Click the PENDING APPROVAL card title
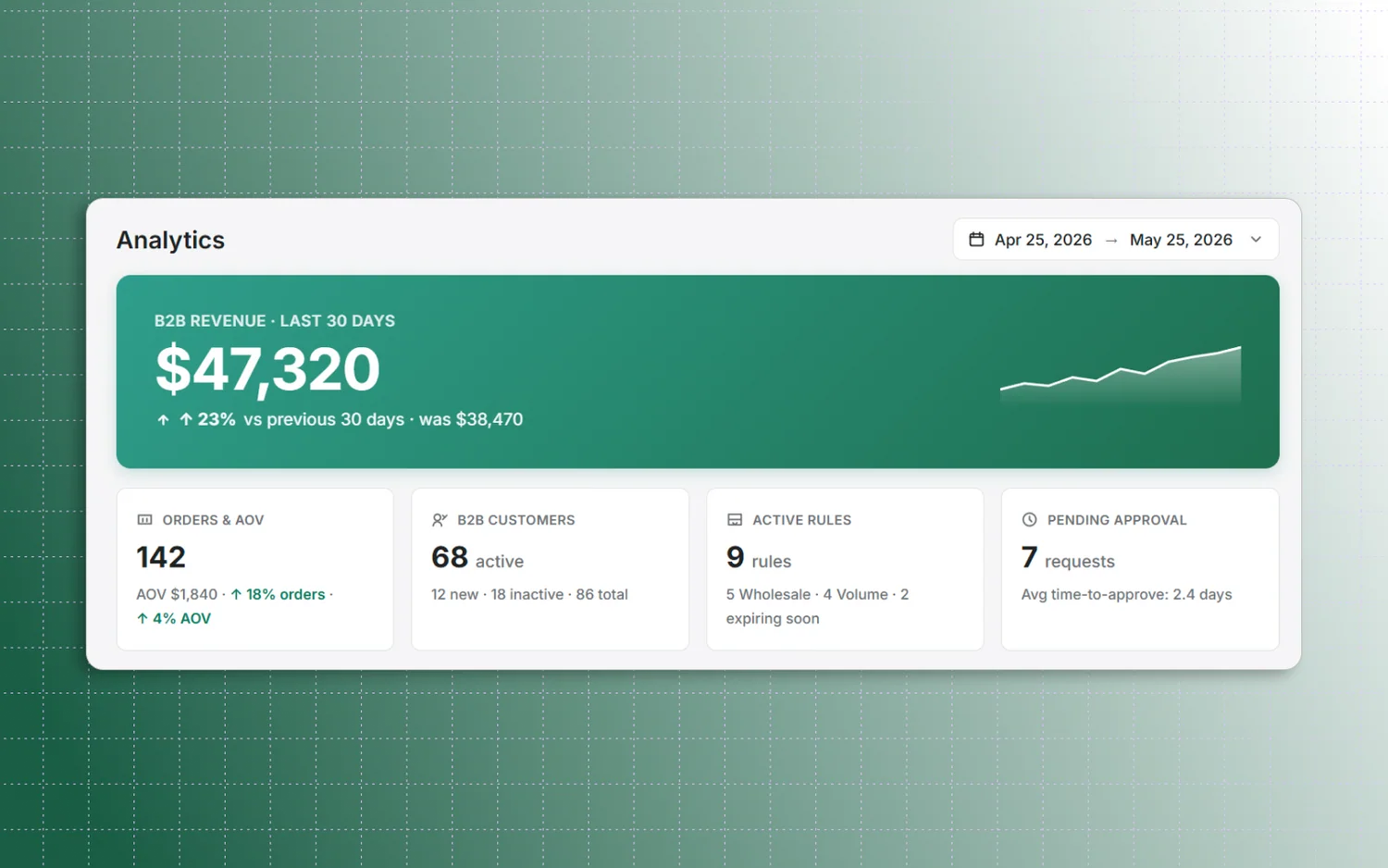Viewport: 1388px width, 868px height. 1117,520
